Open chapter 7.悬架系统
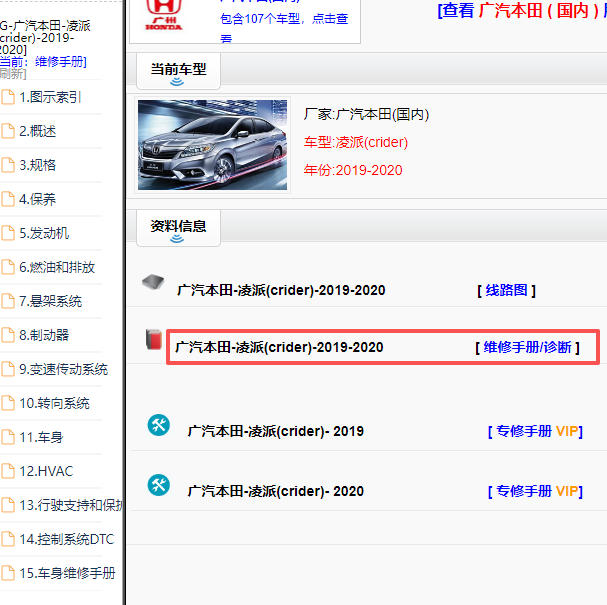Viewport: 607px width, 605px height. [x=51, y=301]
